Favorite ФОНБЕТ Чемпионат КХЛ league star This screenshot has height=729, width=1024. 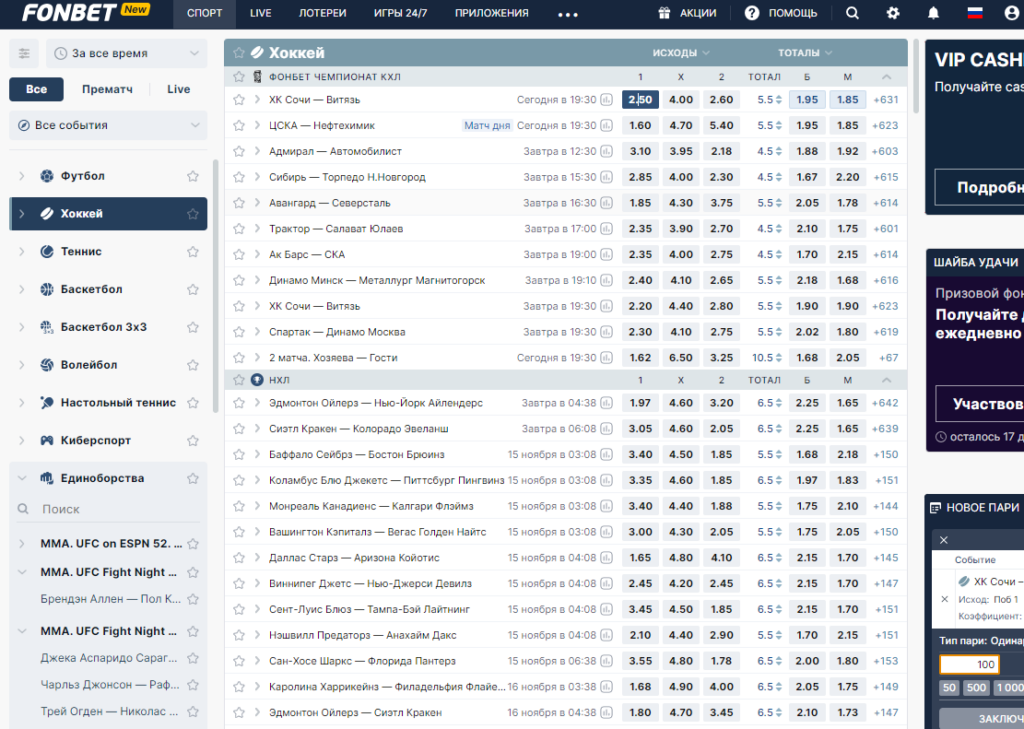[x=239, y=76]
